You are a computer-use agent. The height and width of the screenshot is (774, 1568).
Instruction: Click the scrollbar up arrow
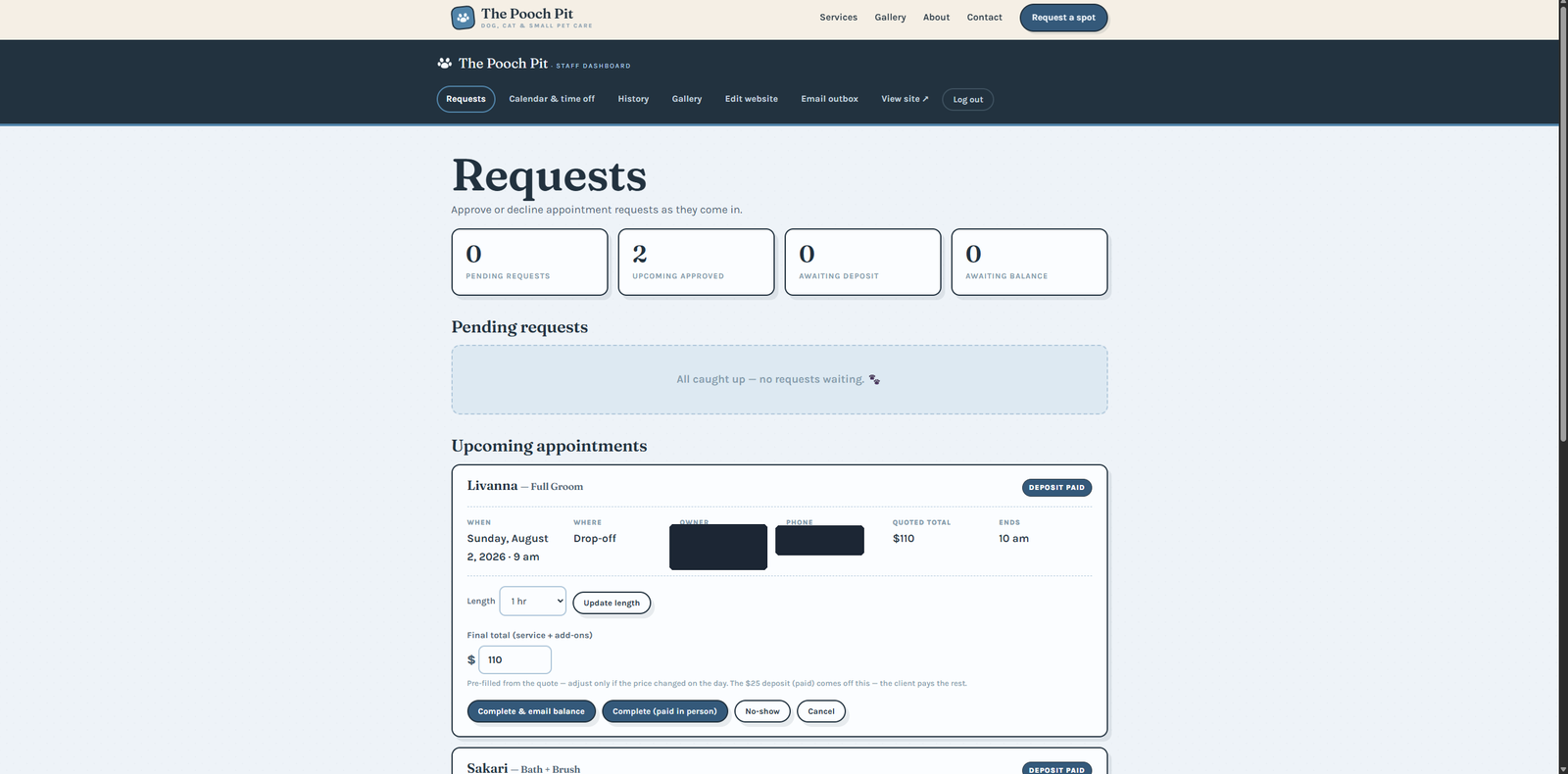(x=1563, y=5)
